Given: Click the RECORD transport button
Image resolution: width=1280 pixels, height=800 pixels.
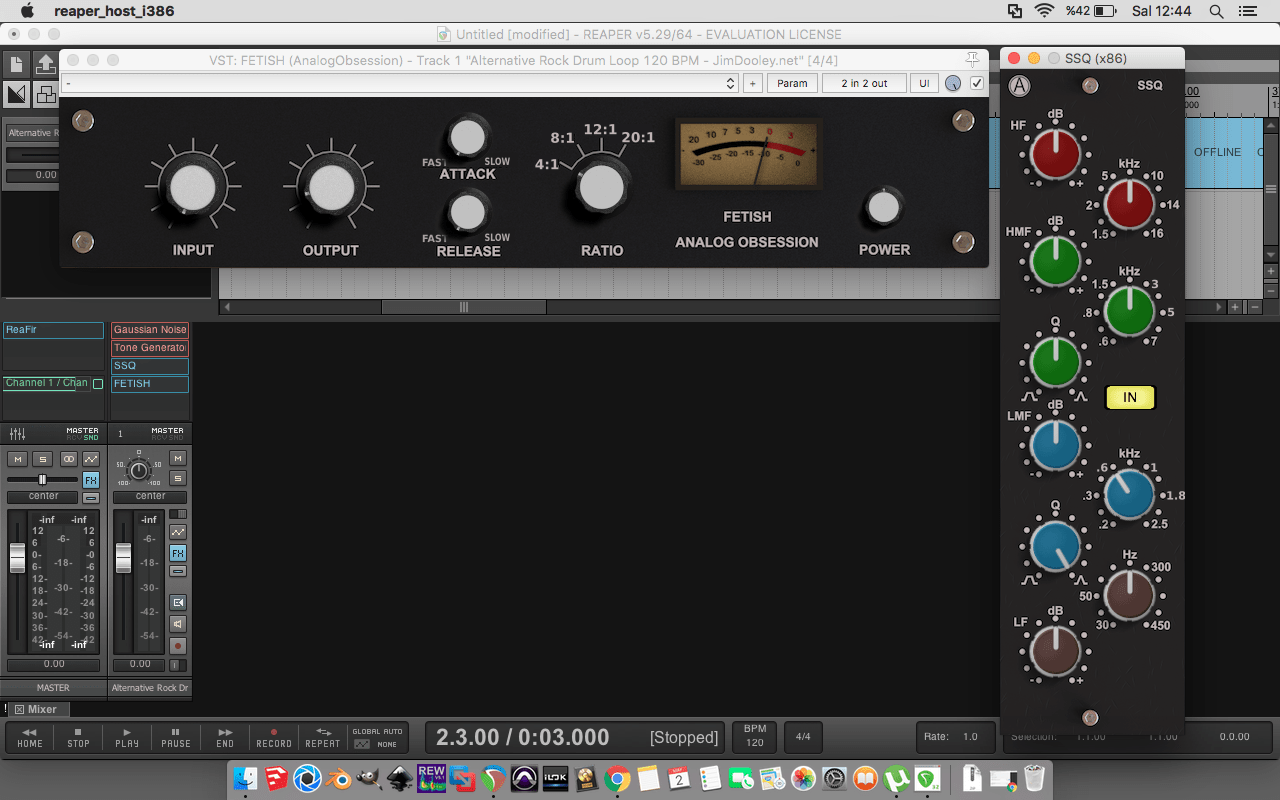Looking at the screenshot, I should click(x=274, y=737).
